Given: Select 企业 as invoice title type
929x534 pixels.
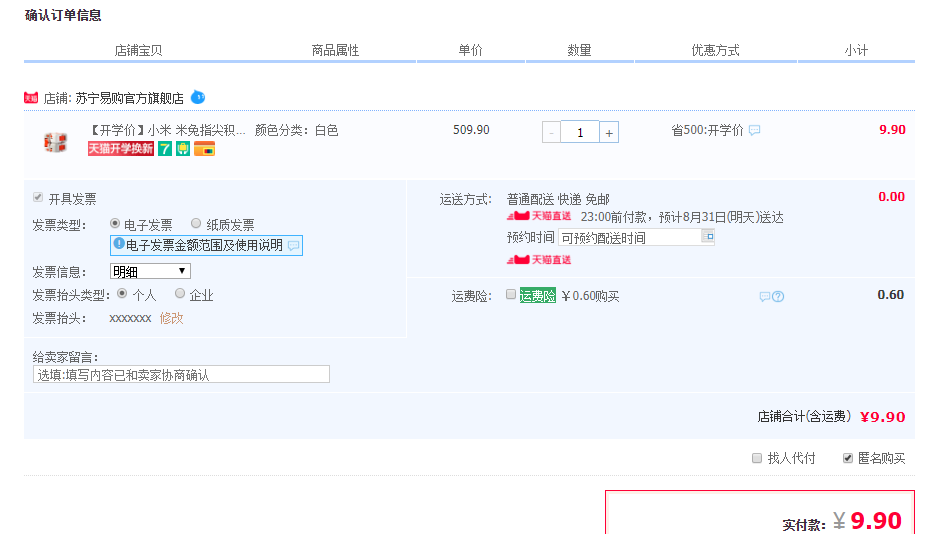Looking at the screenshot, I should pos(180,293).
